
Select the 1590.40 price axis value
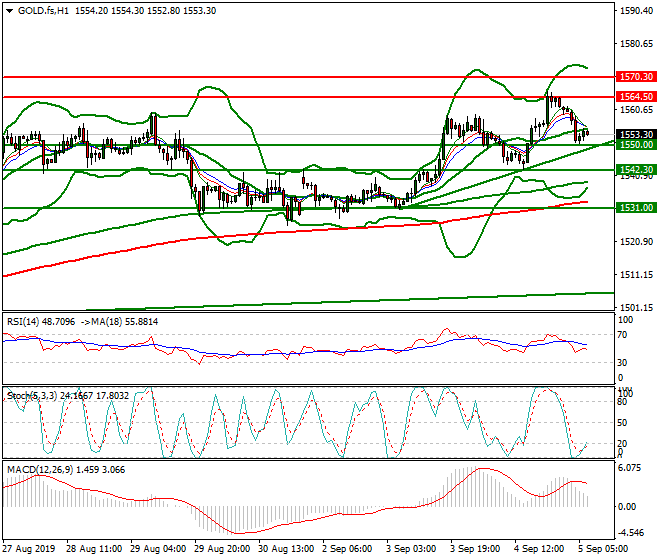point(636,11)
